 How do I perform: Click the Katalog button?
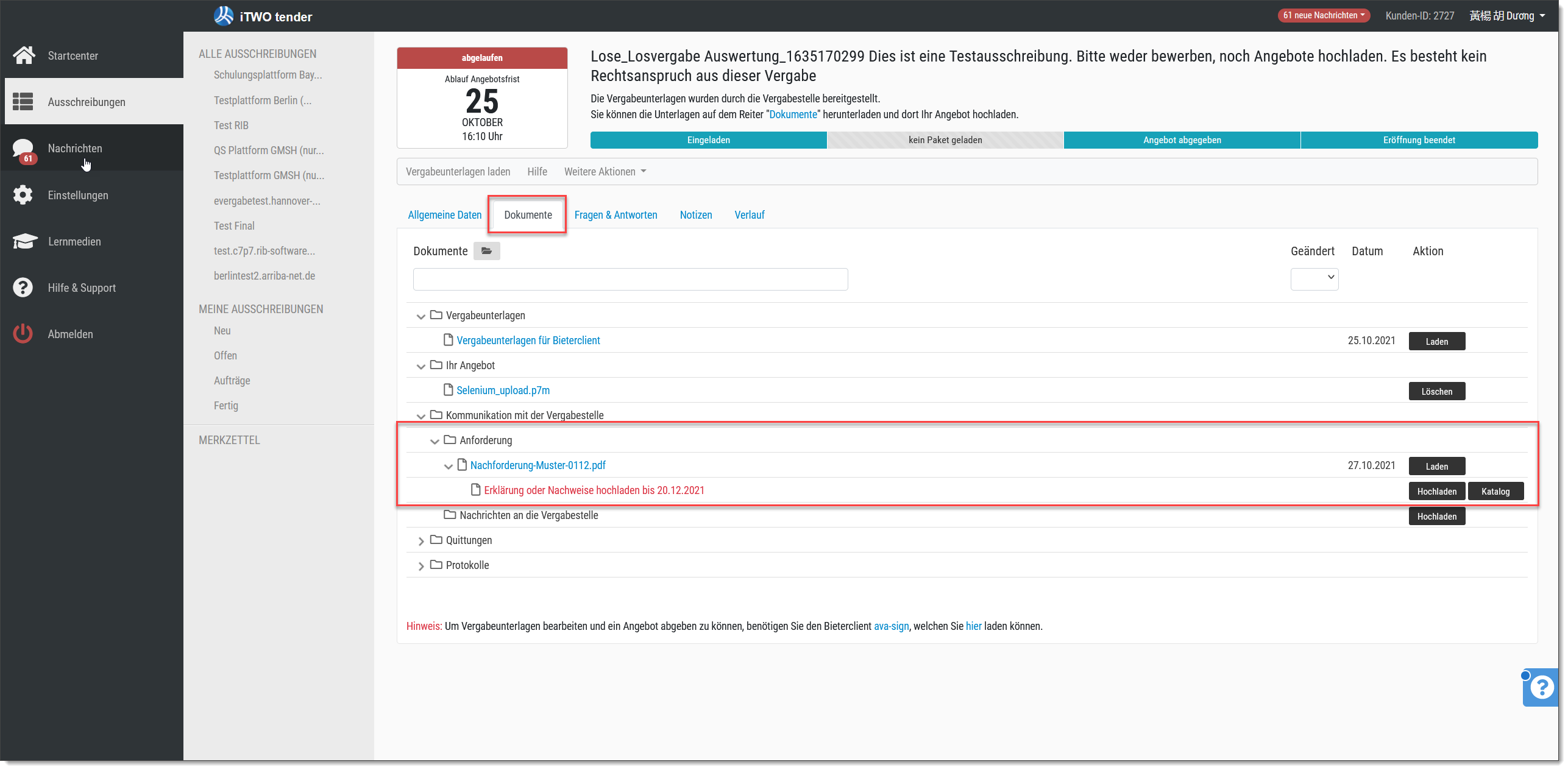[1495, 492]
